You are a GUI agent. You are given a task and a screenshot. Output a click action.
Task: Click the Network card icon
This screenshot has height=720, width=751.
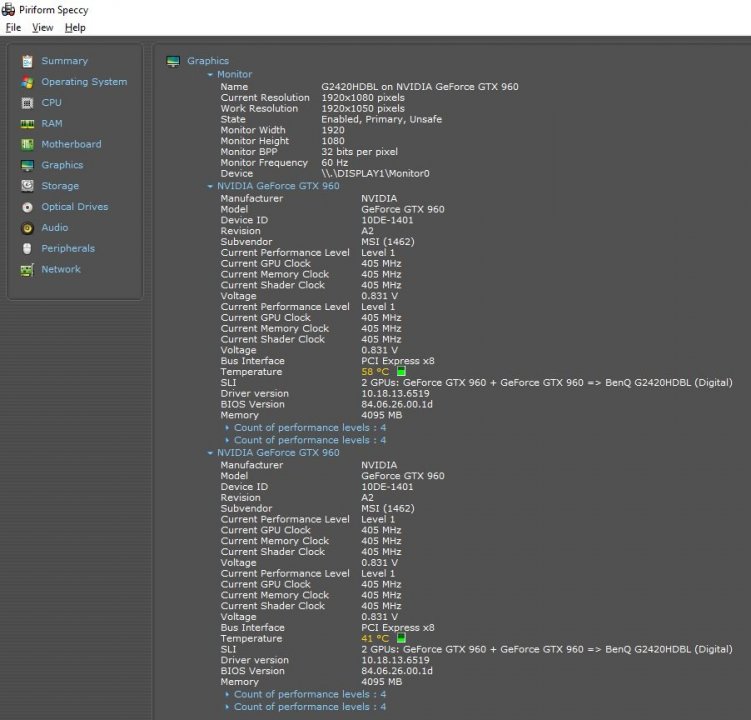coord(27,270)
